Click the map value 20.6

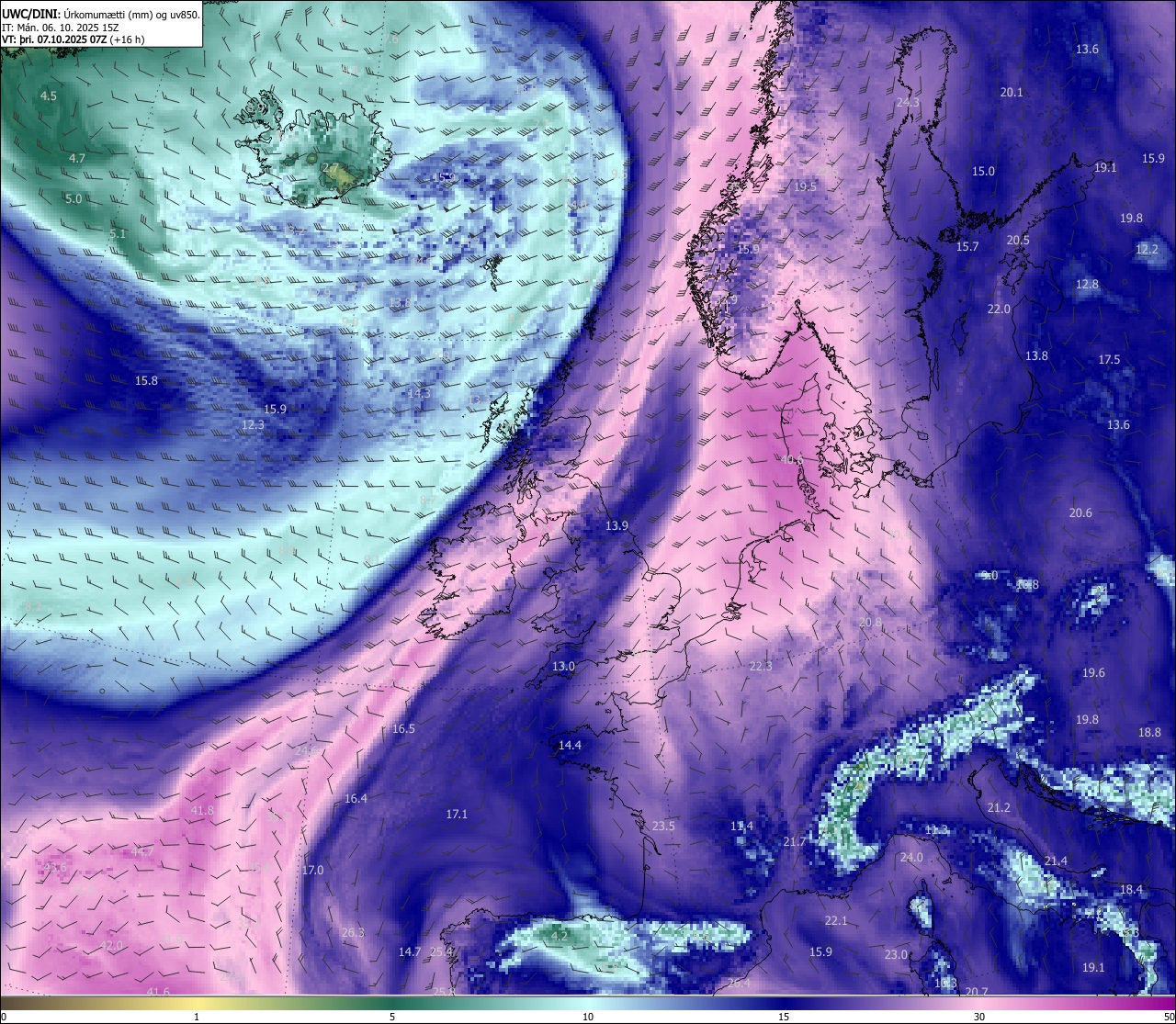(1080, 512)
